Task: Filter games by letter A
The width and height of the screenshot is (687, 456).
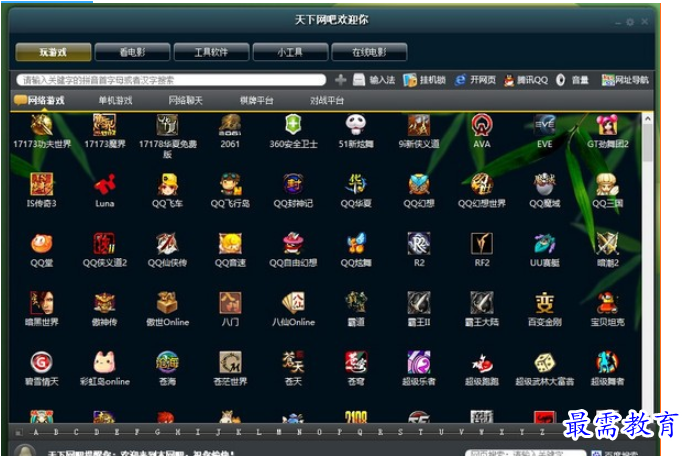Action: click(x=36, y=432)
